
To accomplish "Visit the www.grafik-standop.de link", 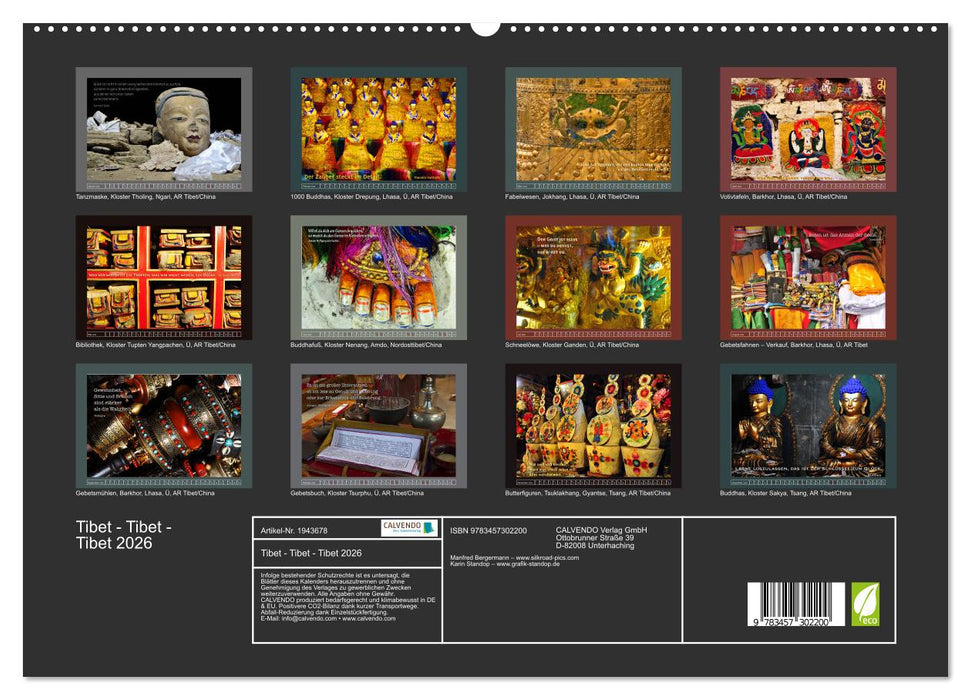I will 529,563.
